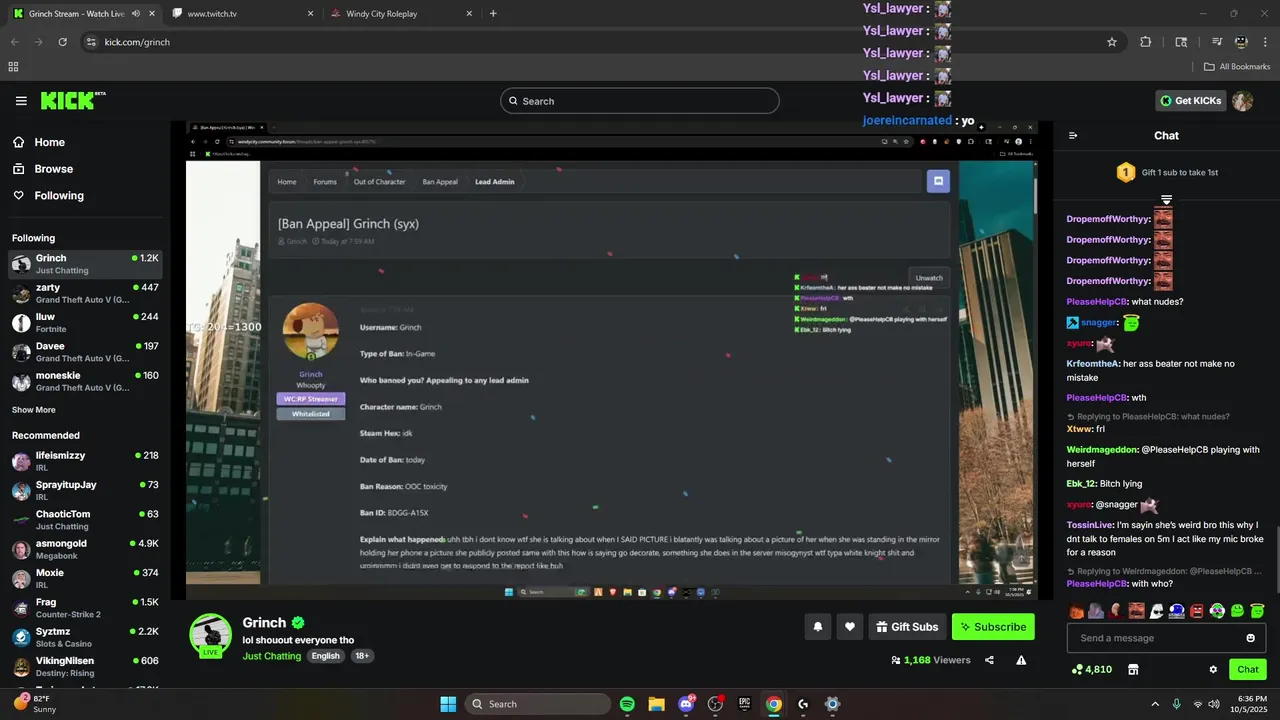Click the KICK logo in header
Viewport: 1280px width, 720px height.
[x=73, y=100]
